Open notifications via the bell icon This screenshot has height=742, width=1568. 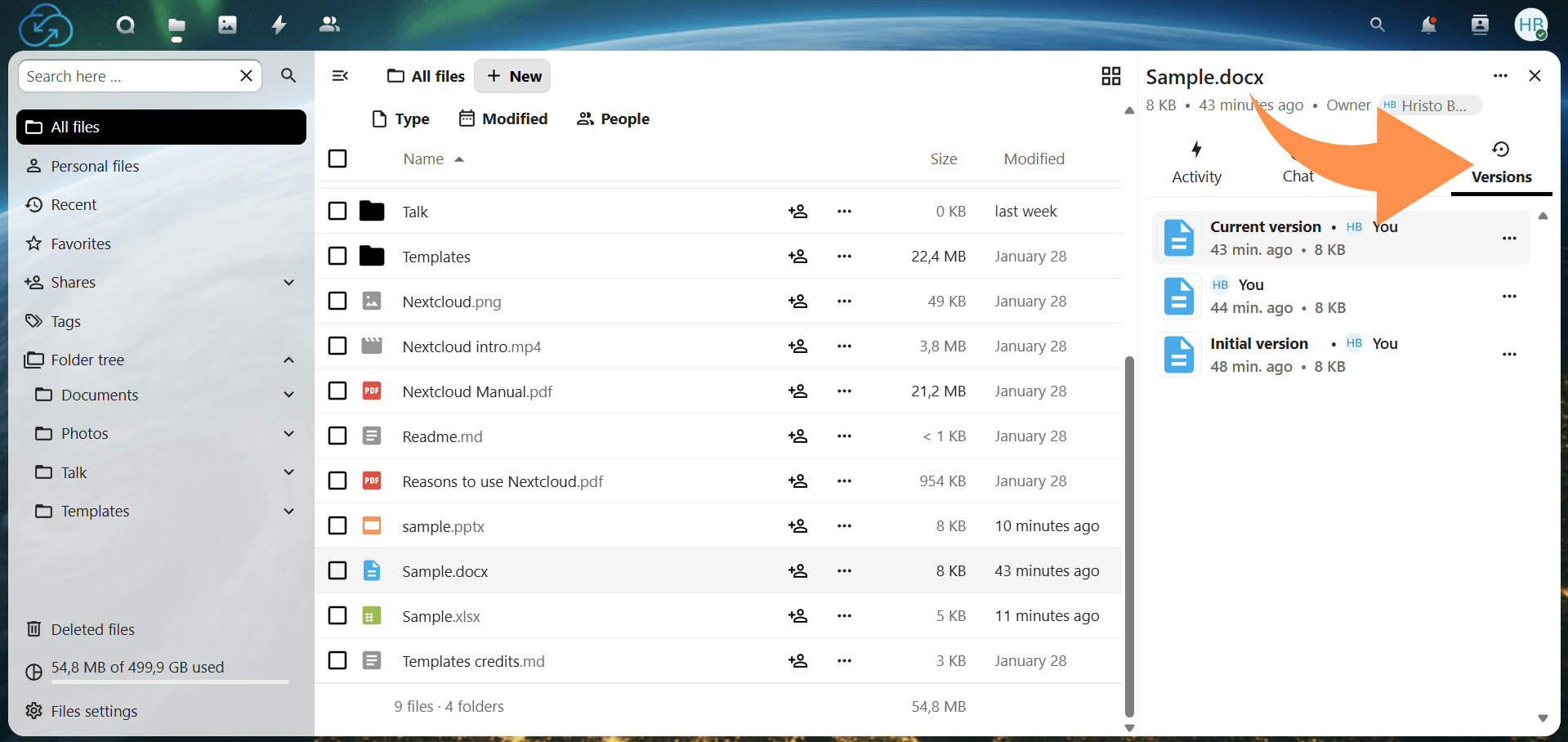[x=1428, y=25]
